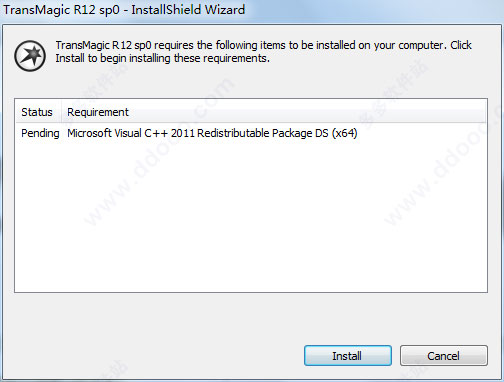Sort by the Requirement column header

point(98,112)
